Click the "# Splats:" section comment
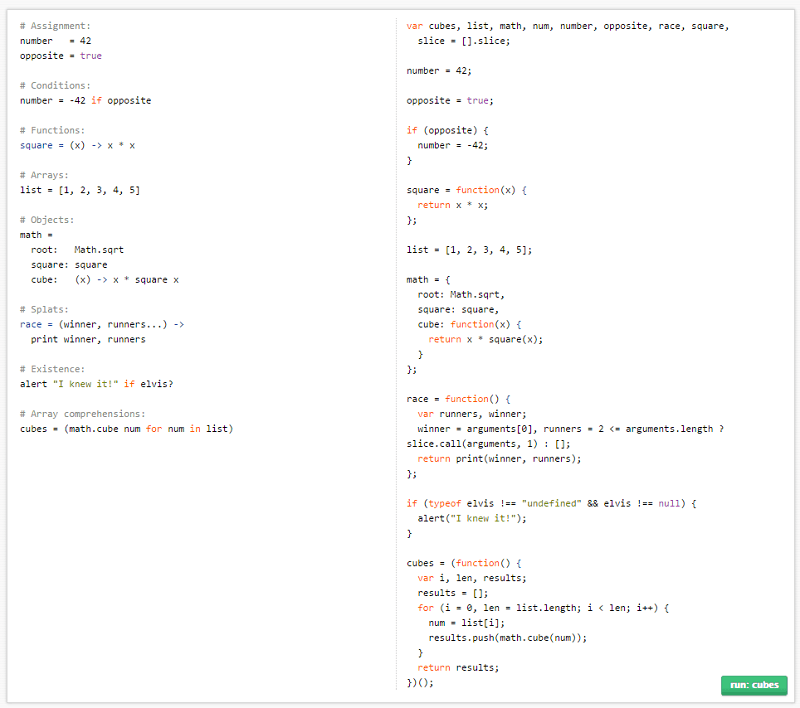The width and height of the screenshot is (800, 708). pos(44,309)
